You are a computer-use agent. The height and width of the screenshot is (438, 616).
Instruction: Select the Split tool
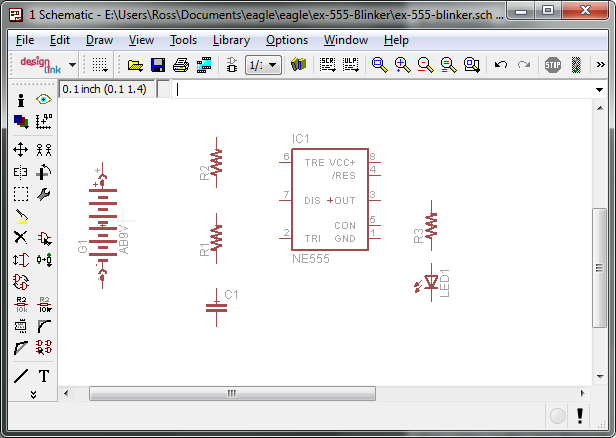[21, 348]
